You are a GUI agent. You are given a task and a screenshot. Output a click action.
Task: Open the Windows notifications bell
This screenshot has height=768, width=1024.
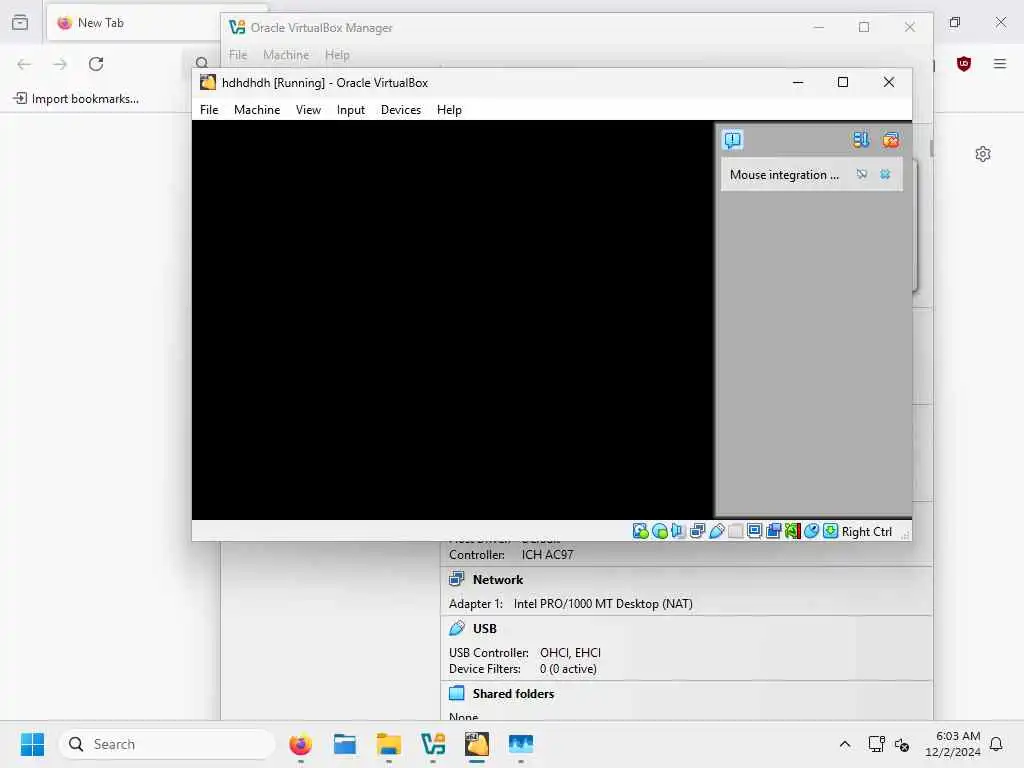(x=996, y=744)
